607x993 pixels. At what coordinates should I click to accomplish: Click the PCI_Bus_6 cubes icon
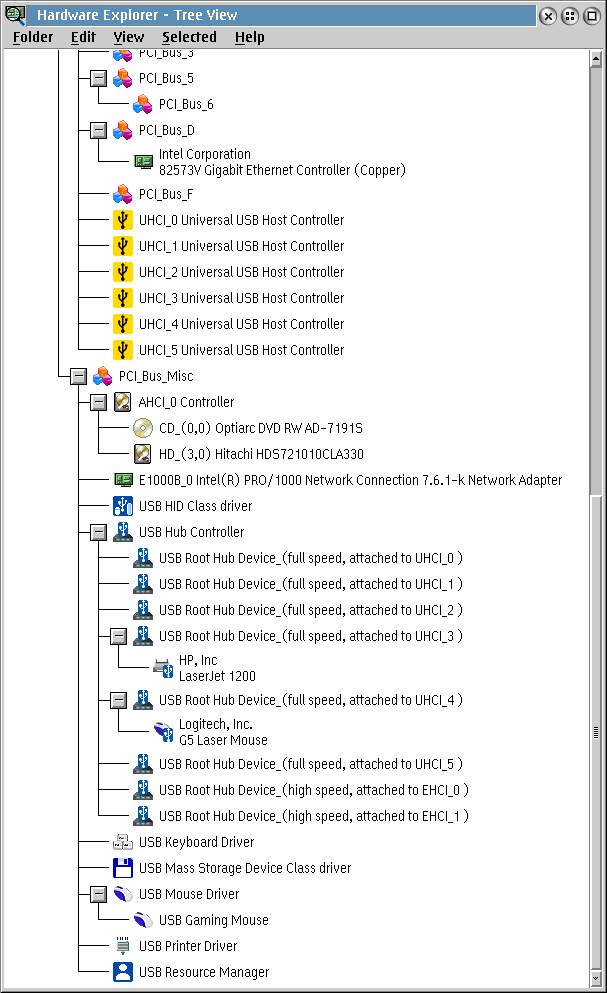[x=143, y=104]
